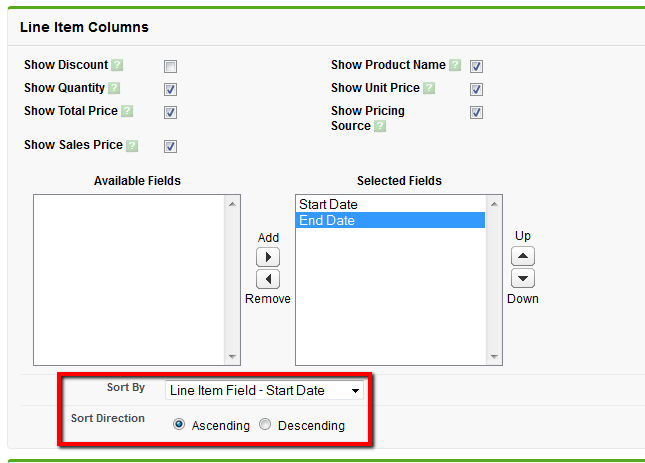
Task: Uncheck the Show Quantity checkbox
Action: point(171,89)
